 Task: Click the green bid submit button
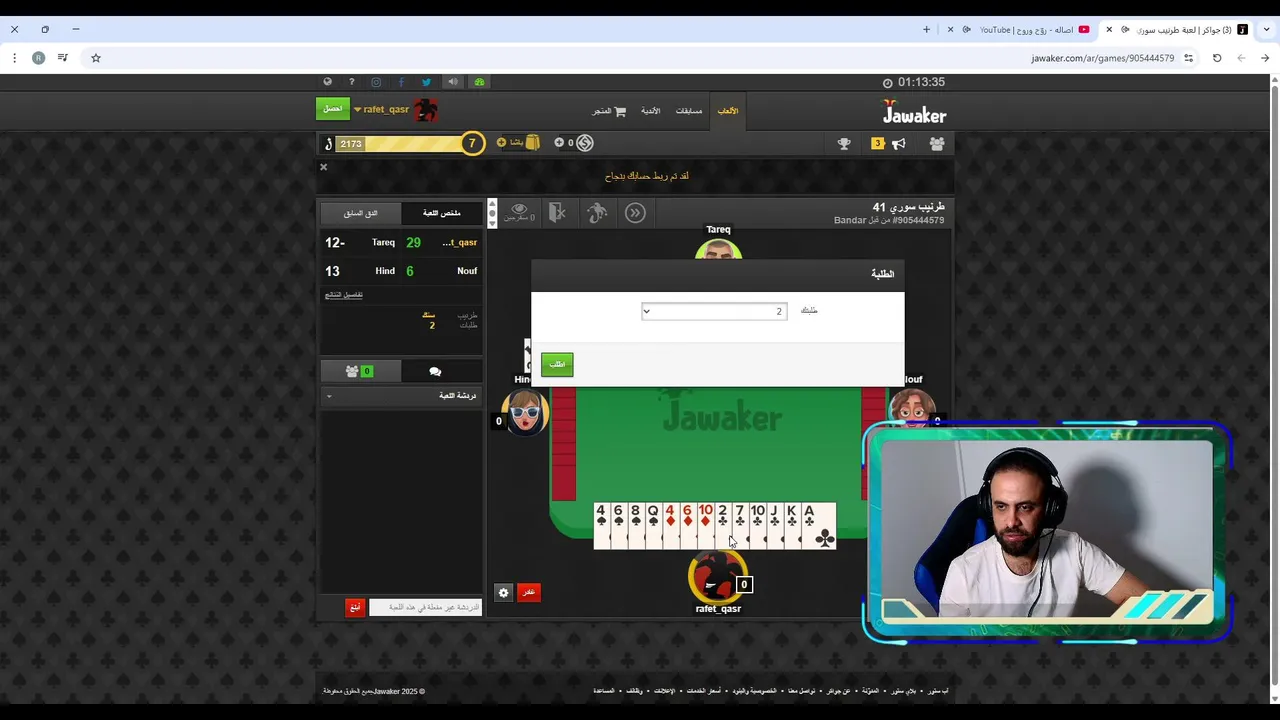tap(557, 364)
